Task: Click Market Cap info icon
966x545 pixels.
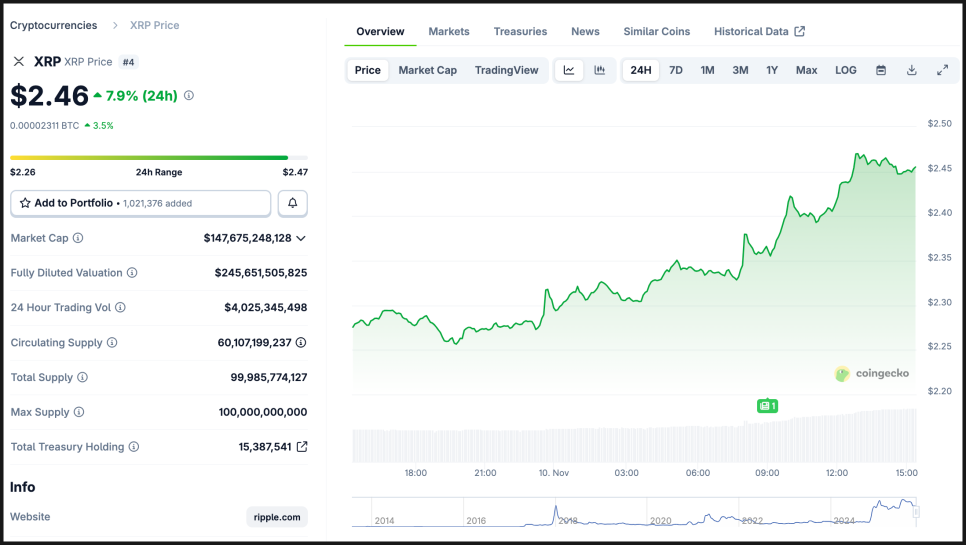Action: click(78, 238)
